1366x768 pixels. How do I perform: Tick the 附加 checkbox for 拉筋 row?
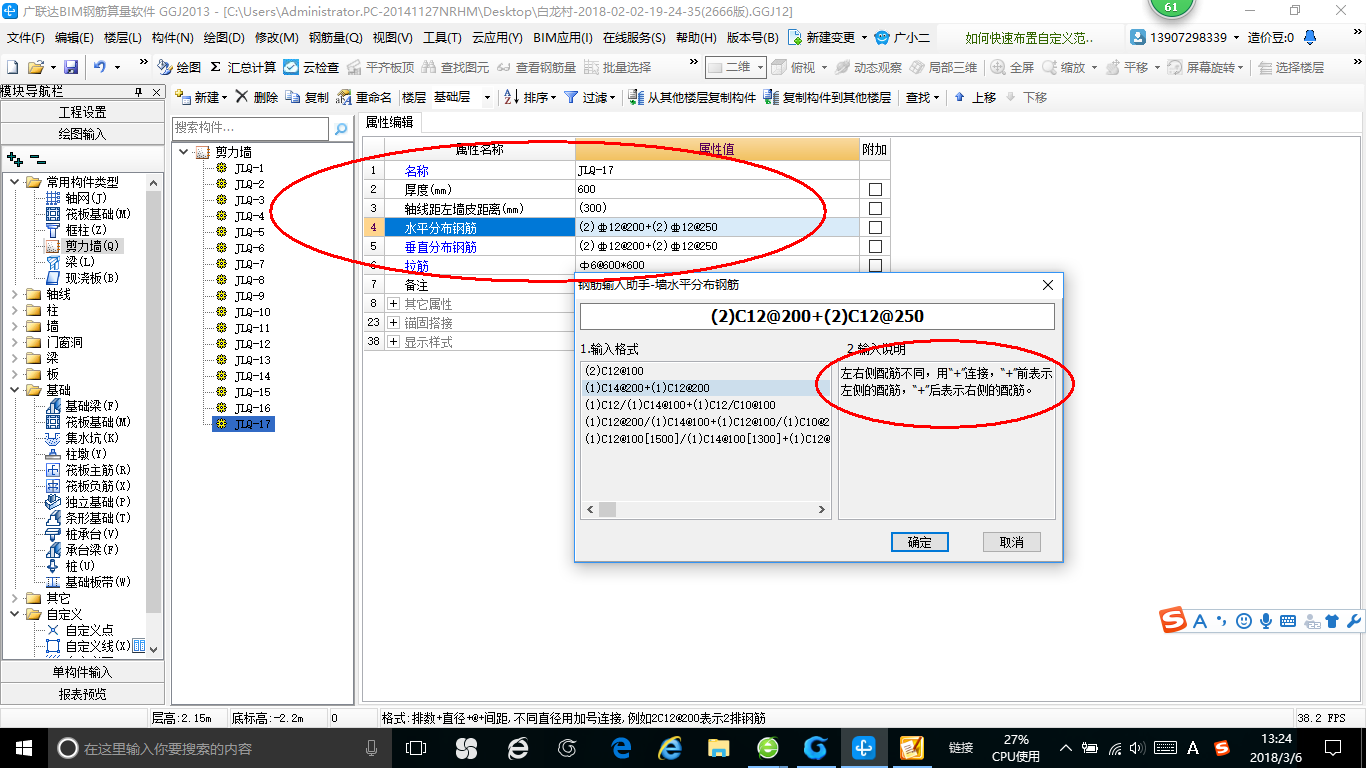[875, 265]
